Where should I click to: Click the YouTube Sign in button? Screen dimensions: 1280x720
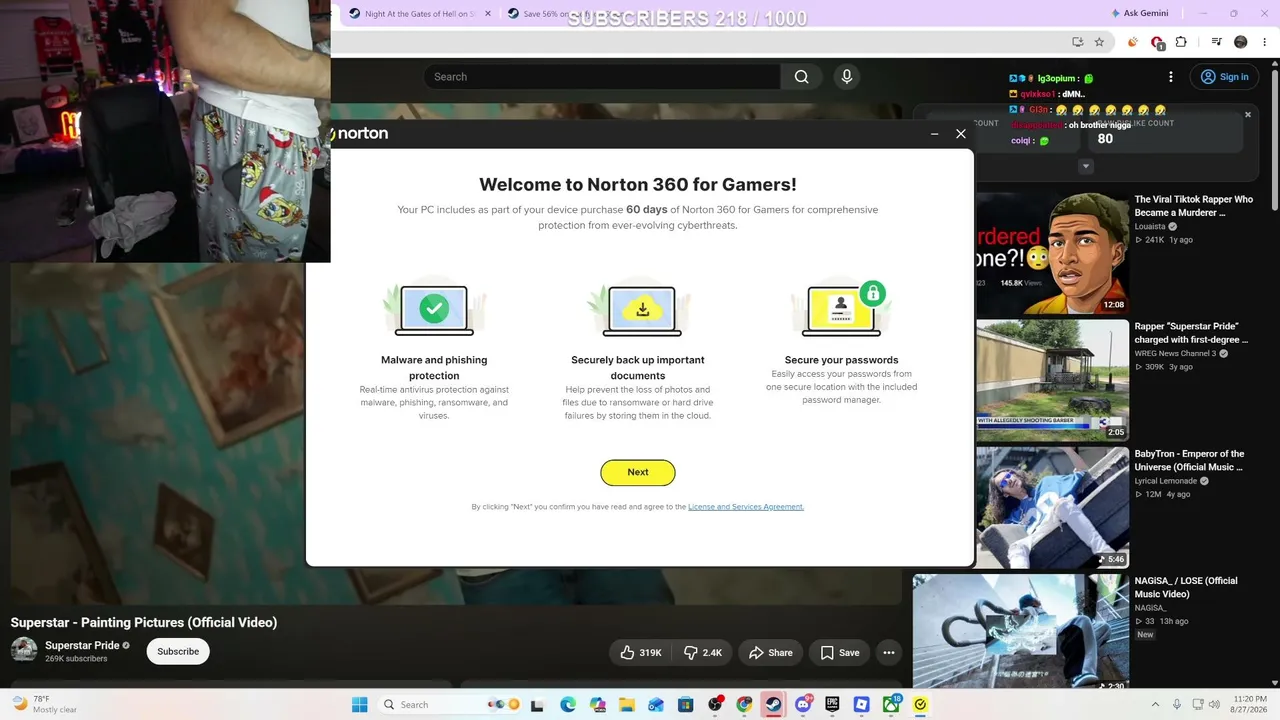(x=1224, y=77)
